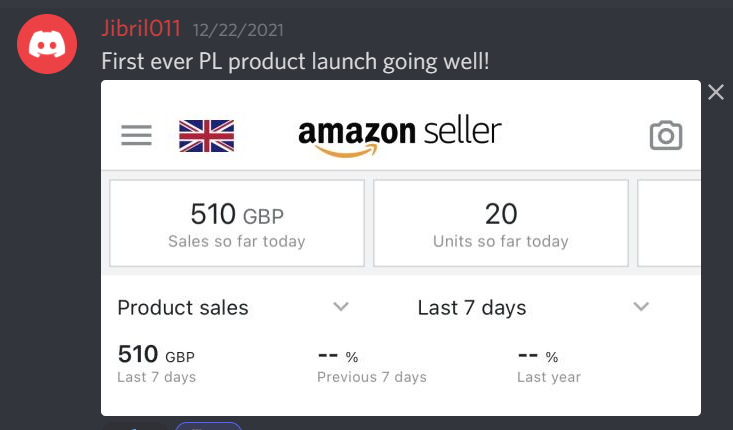Select the Sales so far today card
The image size is (733, 430).
(x=236, y=223)
